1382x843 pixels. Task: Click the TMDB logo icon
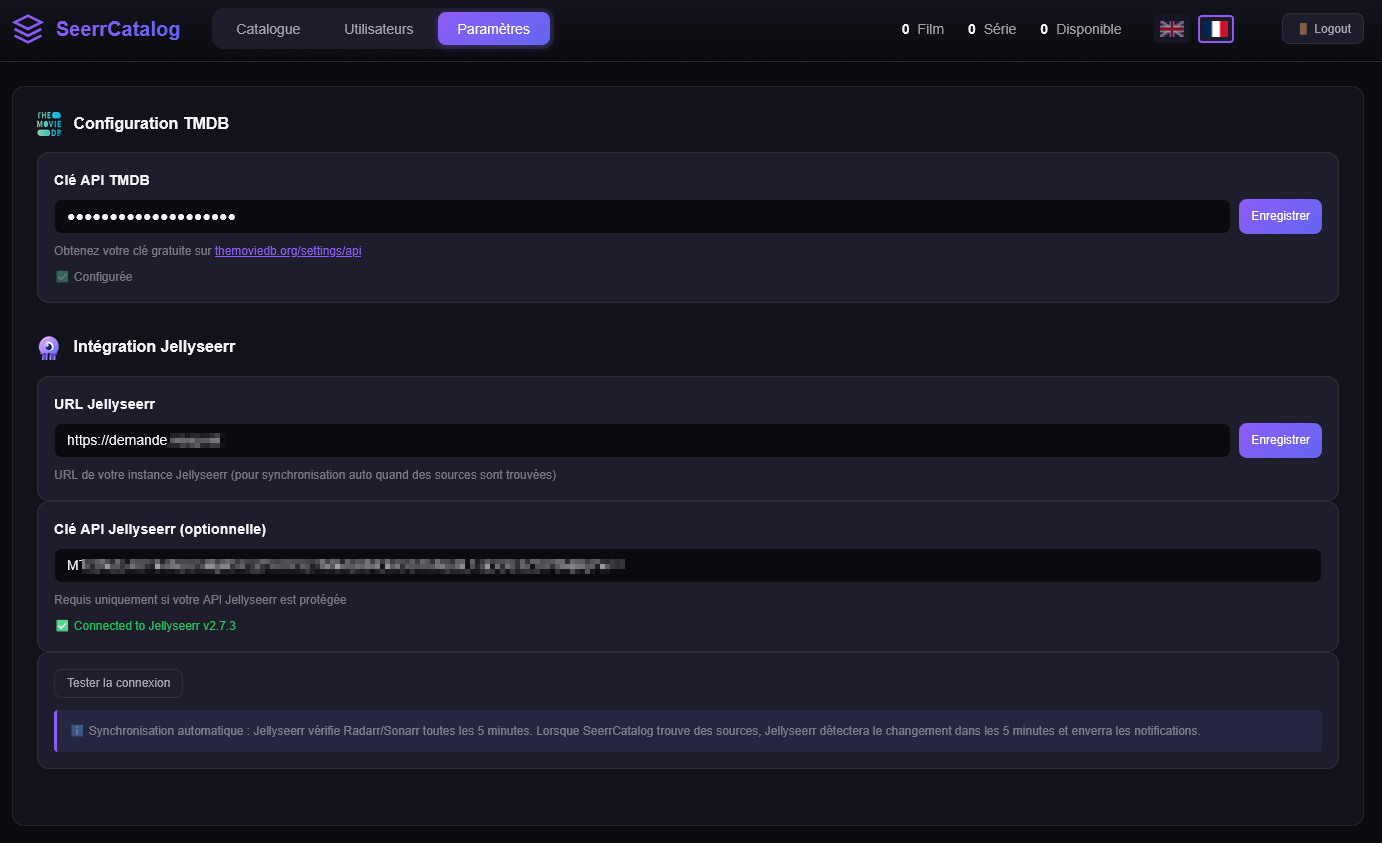pyautogui.click(x=49, y=123)
